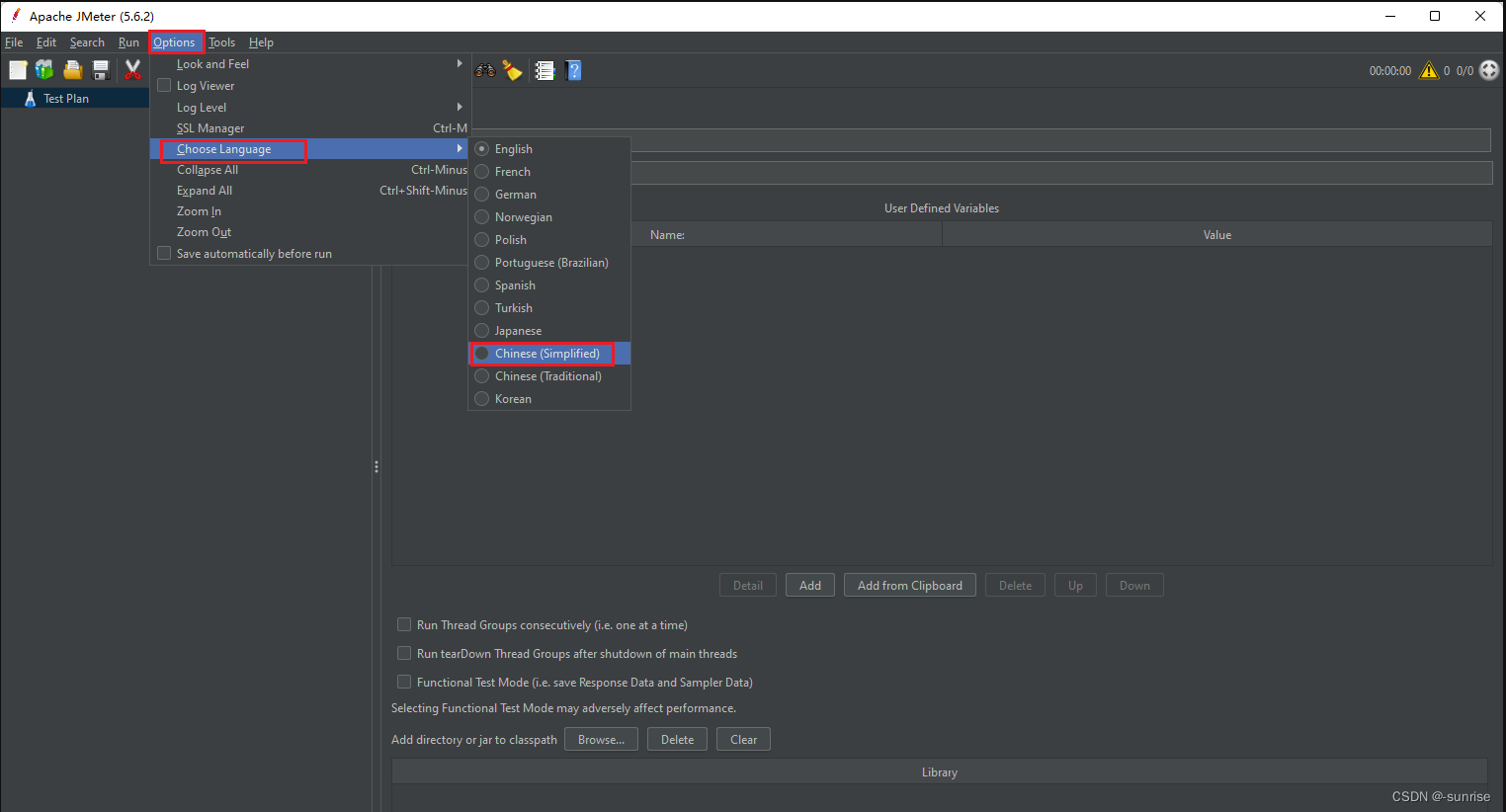Switch language to Chinese (Simplified)
Image resolution: width=1506 pixels, height=812 pixels.
(x=549, y=354)
